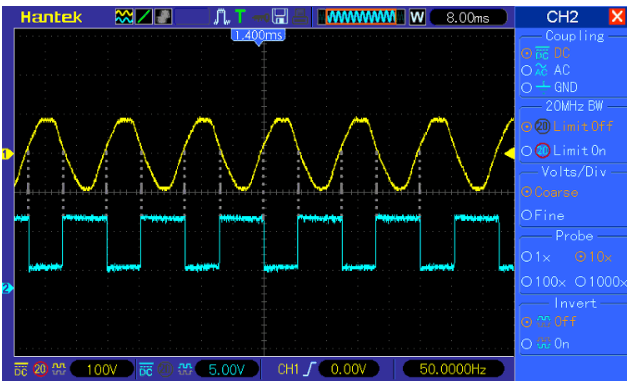This screenshot has height=387, width=631.
Task: Click the yellow waveform display icon
Action: [x=124, y=17]
